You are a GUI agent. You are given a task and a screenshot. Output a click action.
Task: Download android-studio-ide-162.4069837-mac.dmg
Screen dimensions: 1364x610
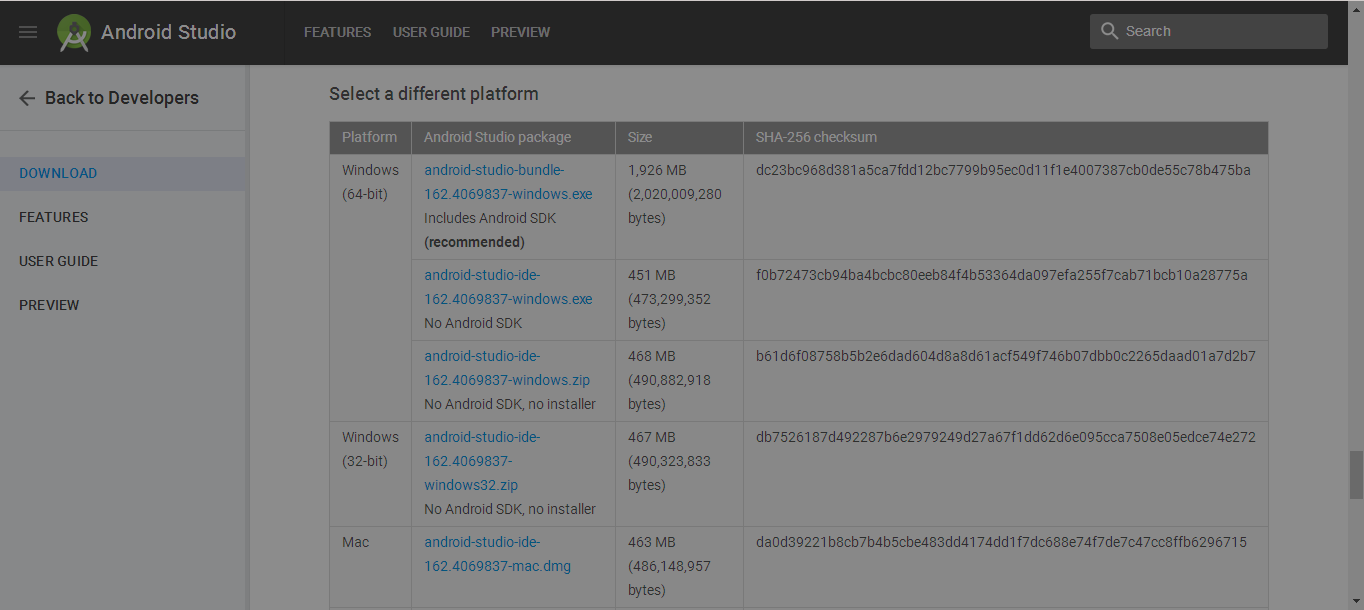(x=498, y=554)
